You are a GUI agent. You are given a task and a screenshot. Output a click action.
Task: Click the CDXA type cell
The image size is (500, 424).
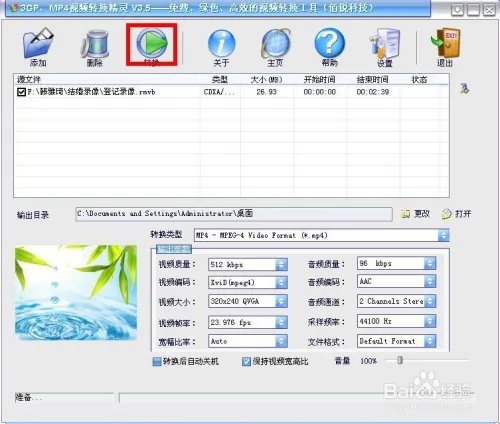219,92
